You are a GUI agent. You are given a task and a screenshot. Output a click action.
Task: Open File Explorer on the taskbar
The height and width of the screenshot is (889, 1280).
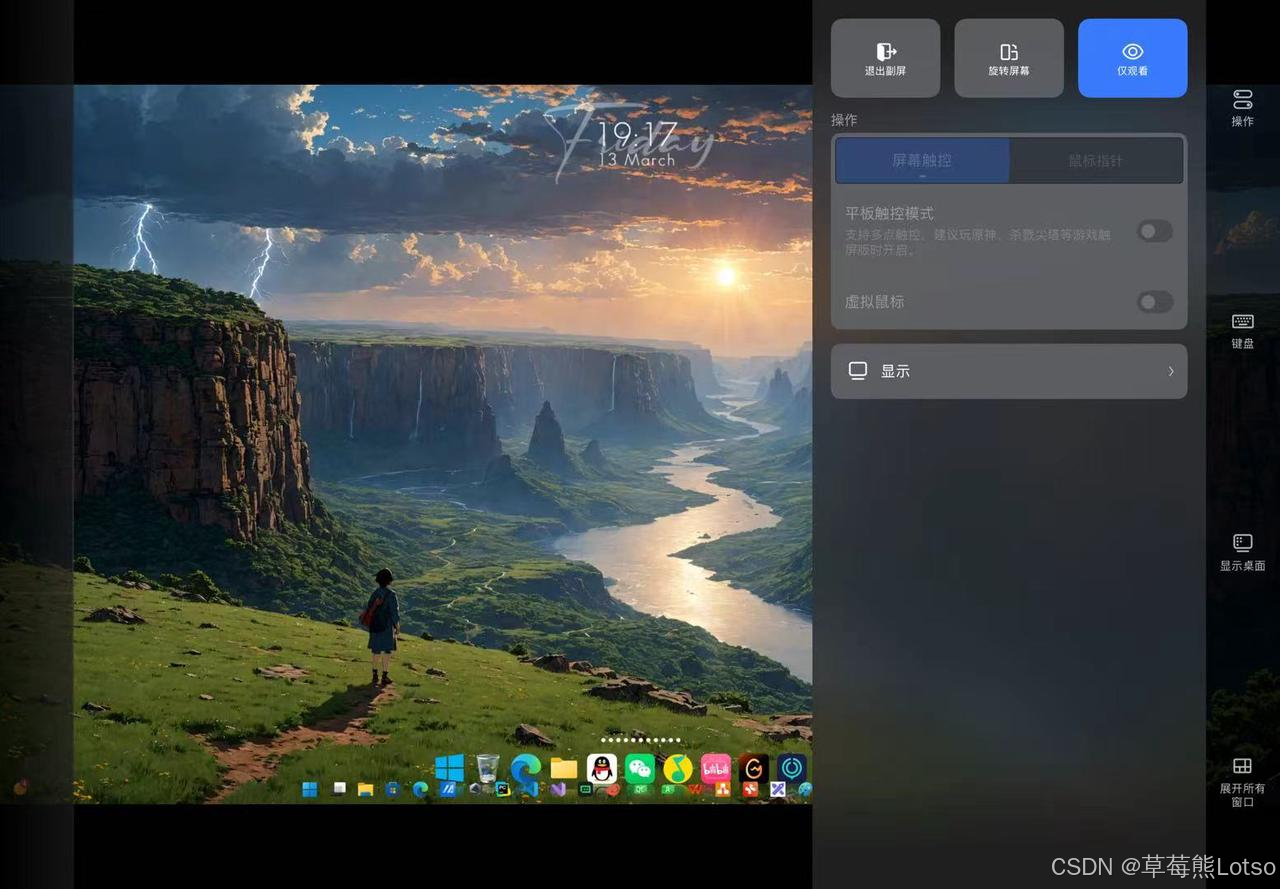coord(366,789)
